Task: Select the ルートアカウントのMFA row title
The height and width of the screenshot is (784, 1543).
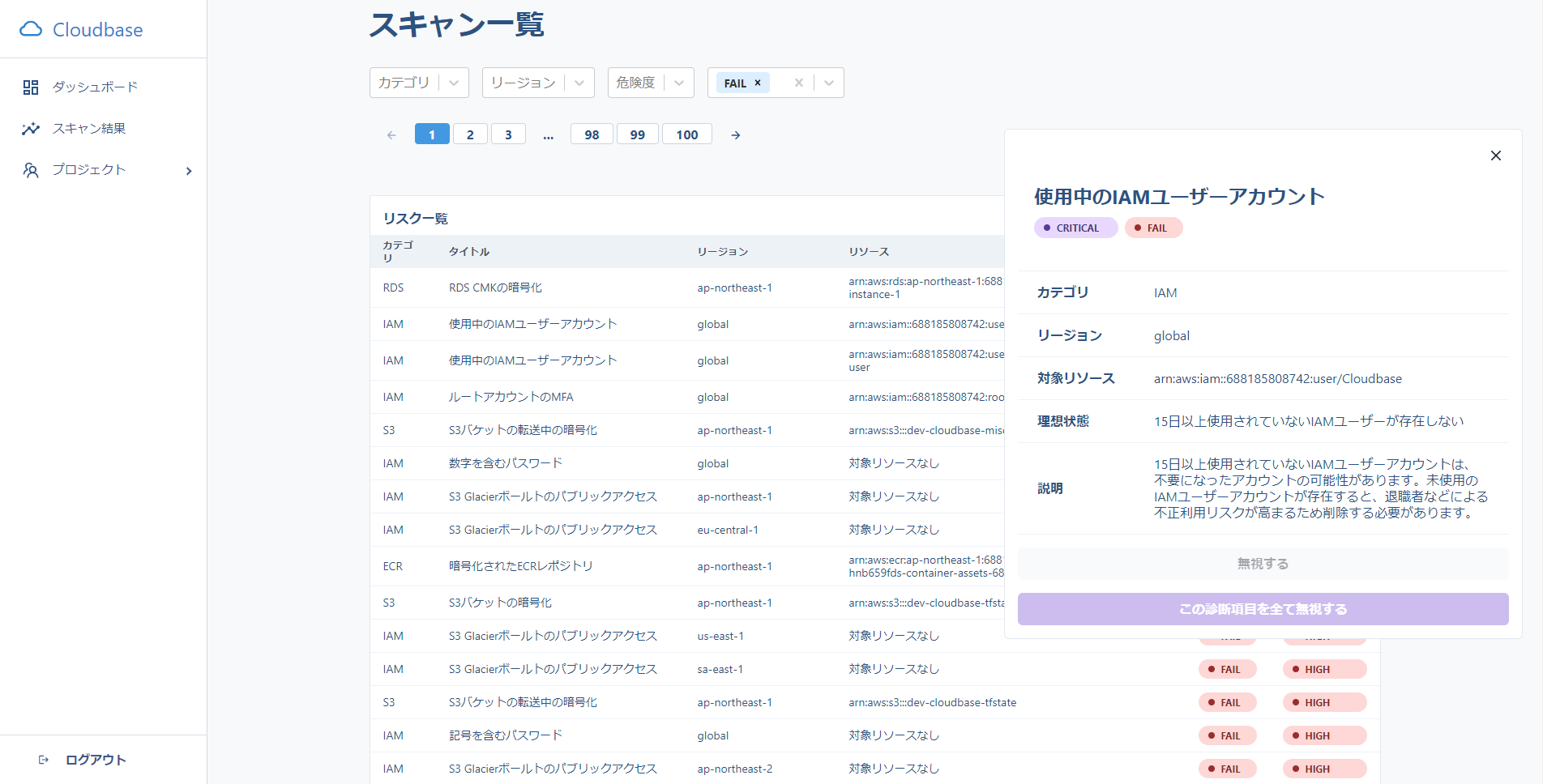Action: 511,397
